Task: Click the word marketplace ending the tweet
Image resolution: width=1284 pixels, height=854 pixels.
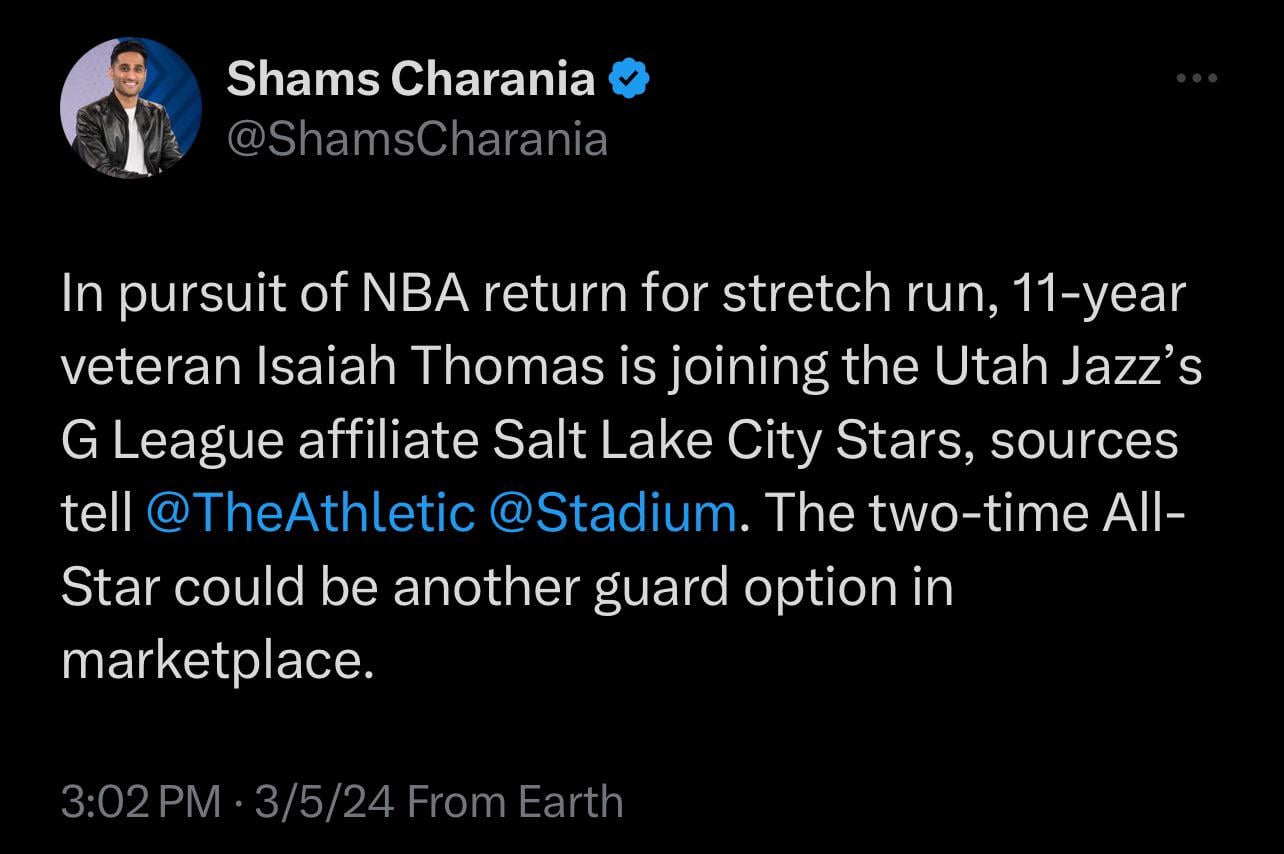Action: point(217,660)
